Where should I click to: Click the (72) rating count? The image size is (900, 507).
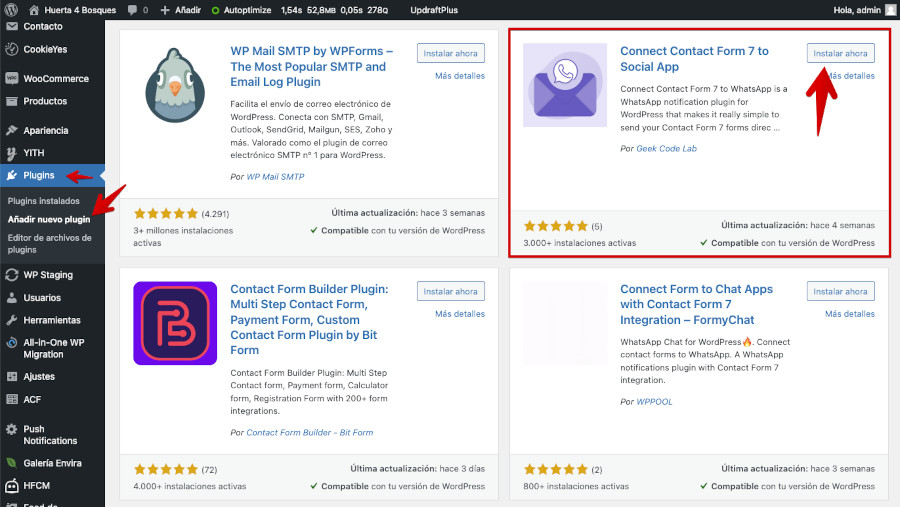tap(209, 470)
